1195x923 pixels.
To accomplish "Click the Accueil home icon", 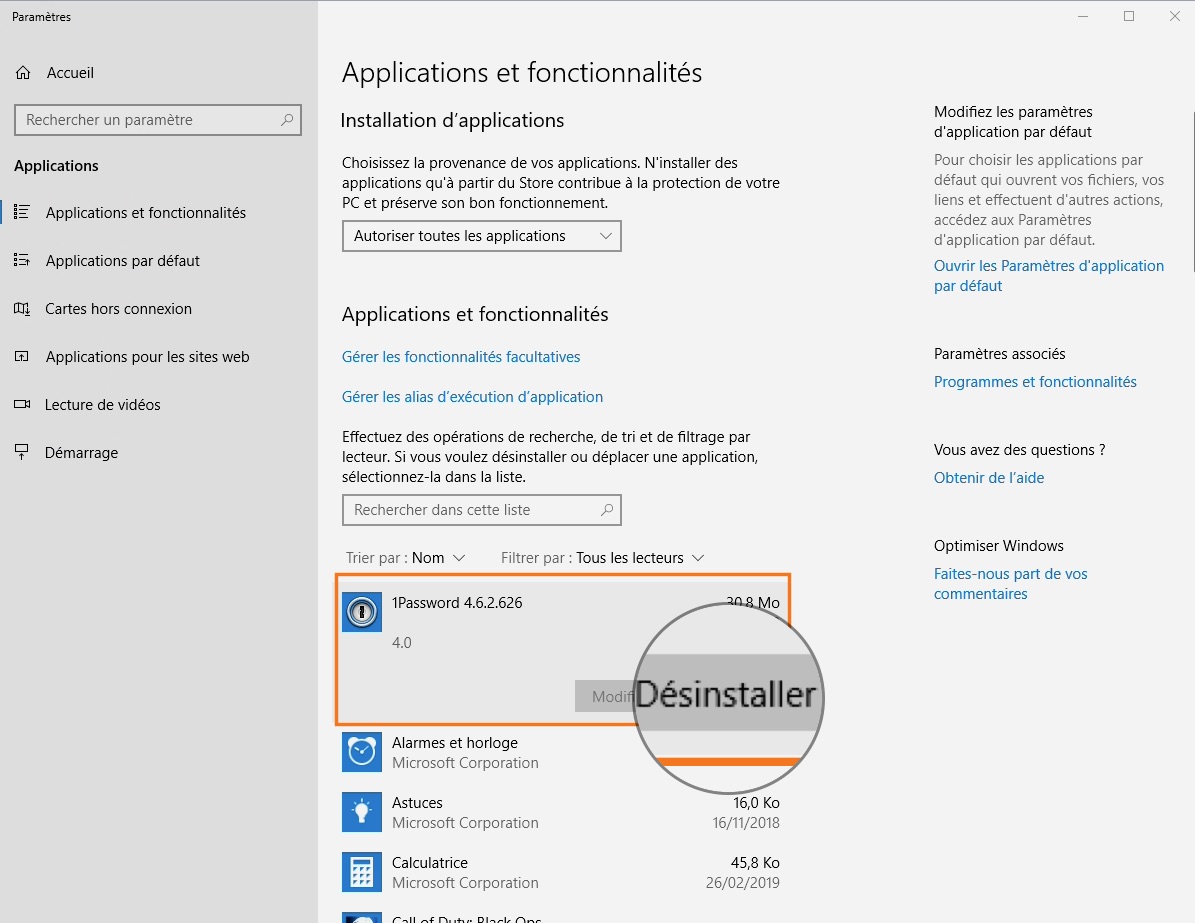I will pyautogui.click(x=23, y=73).
